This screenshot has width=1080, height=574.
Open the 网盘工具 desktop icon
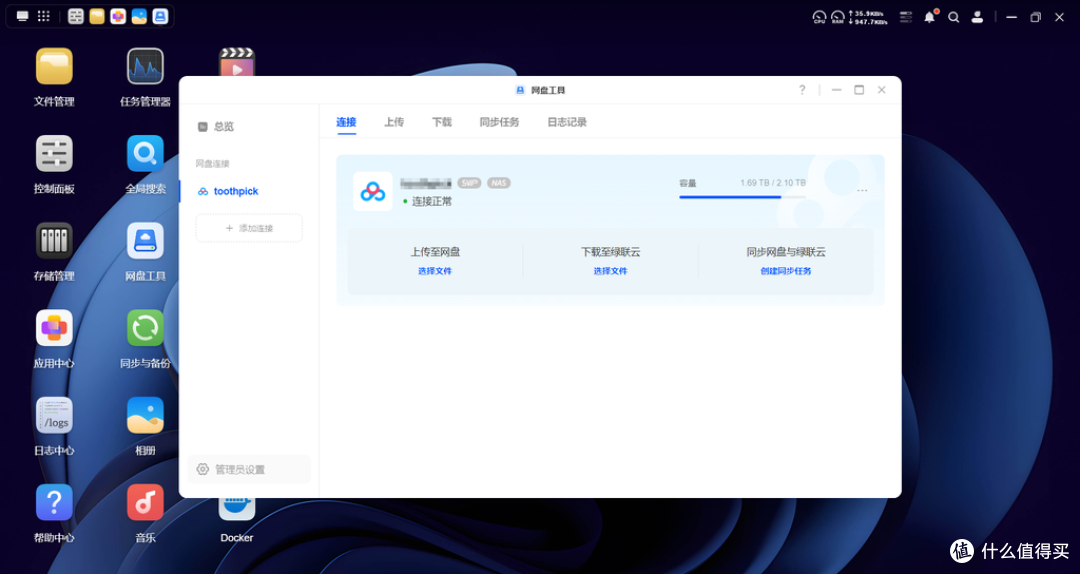[x=145, y=241]
